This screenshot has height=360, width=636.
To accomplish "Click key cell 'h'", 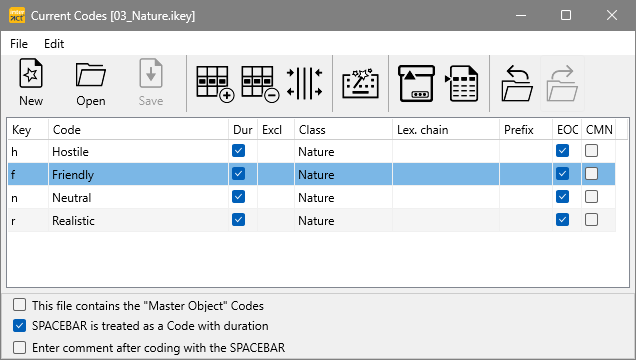I will click(x=28, y=152).
